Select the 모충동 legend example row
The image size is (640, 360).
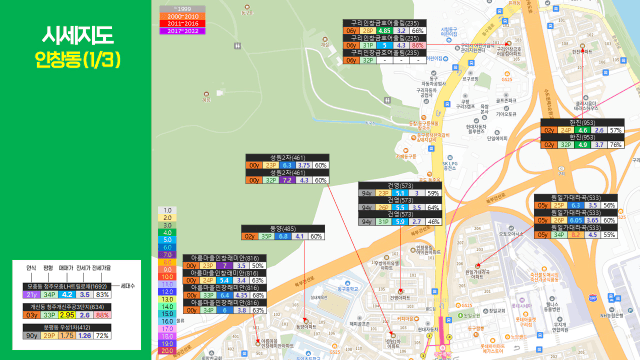(67, 290)
